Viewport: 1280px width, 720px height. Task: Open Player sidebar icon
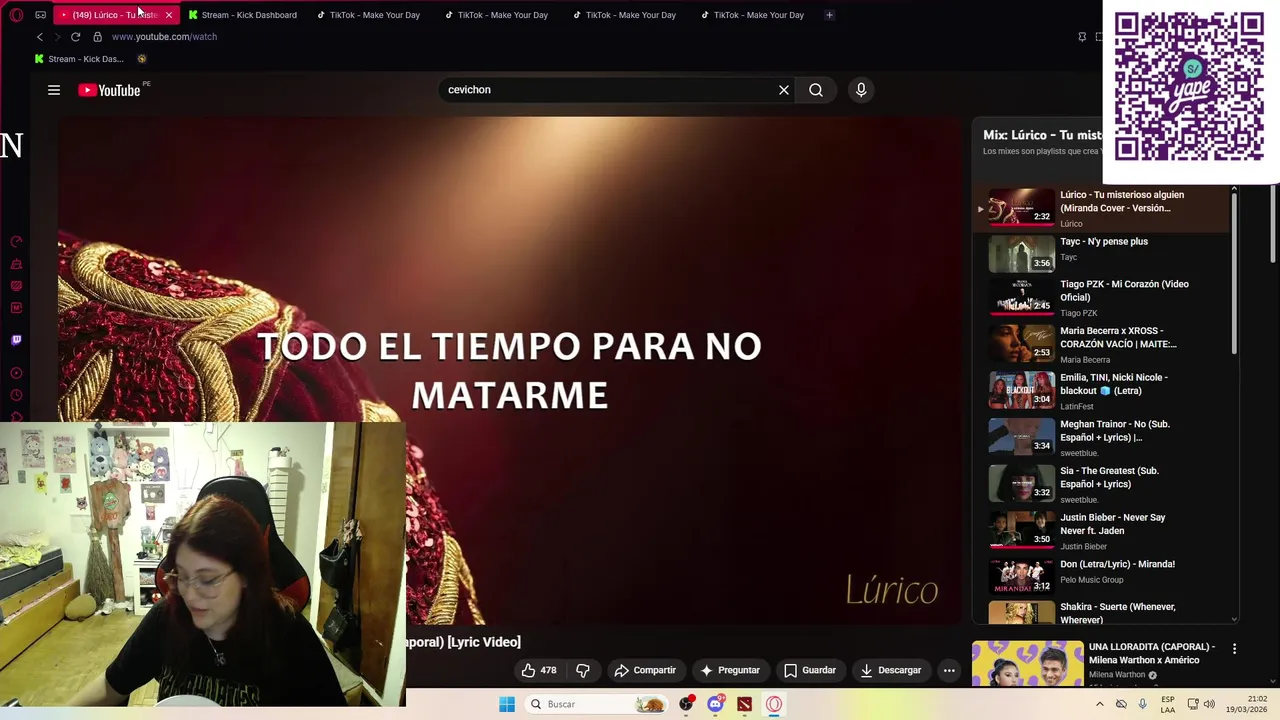(x=16, y=373)
